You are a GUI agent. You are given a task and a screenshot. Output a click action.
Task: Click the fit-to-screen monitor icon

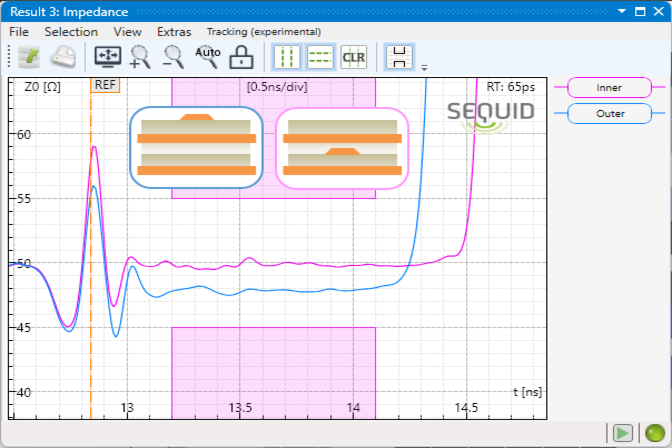coord(106,57)
